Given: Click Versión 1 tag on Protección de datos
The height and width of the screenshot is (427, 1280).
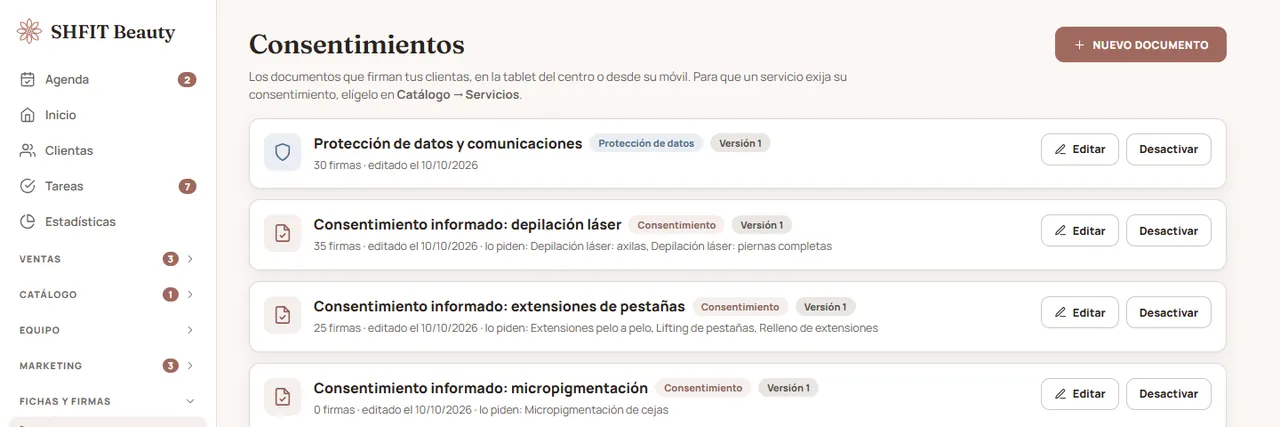Looking at the screenshot, I should click(x=741, y=143).
